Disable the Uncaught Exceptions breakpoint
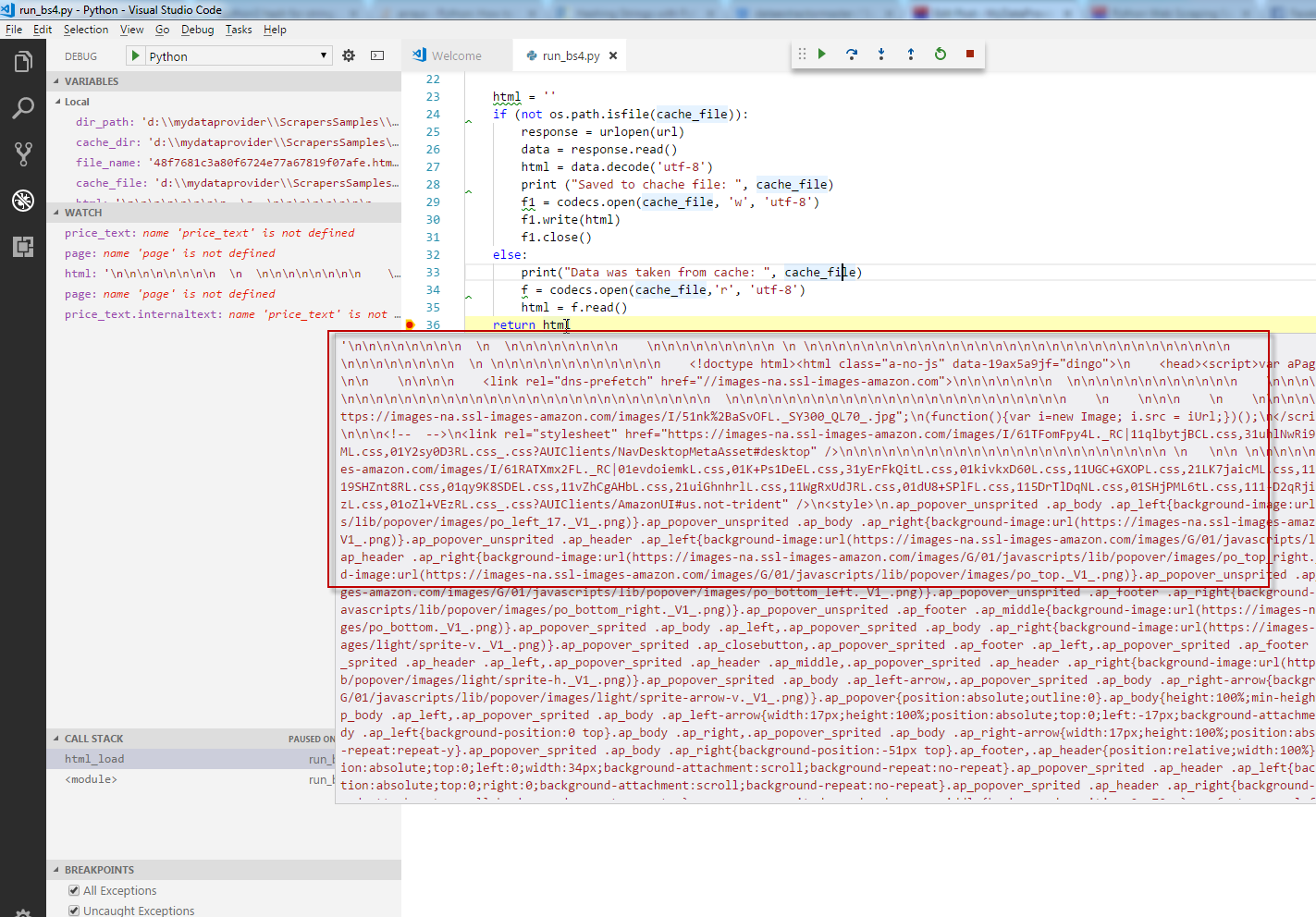This screenshot has height=917, width=1316. pyautogui.click(x=72, y=911)
